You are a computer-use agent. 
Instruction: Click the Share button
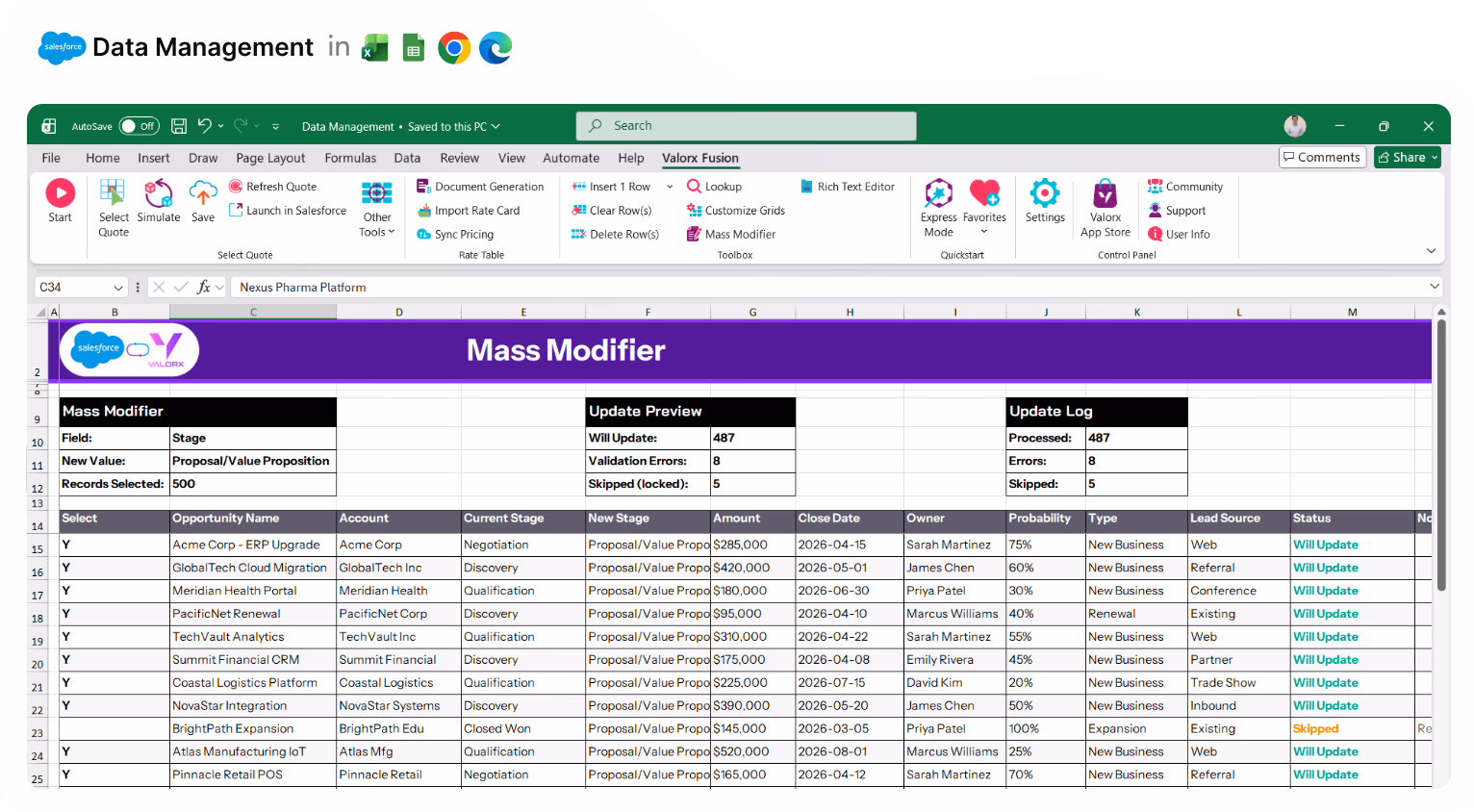tap(1407, 157)
